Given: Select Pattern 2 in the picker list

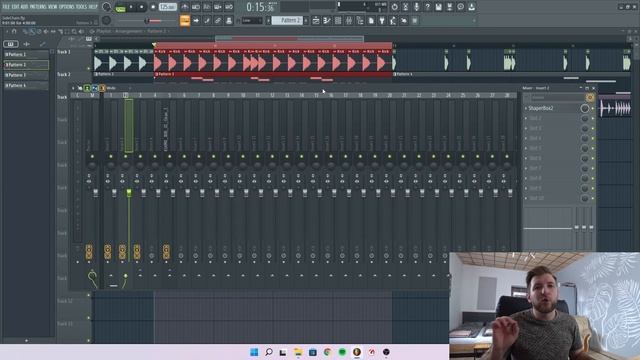Looking at the screenshot, I should click(x=26, y=64).
